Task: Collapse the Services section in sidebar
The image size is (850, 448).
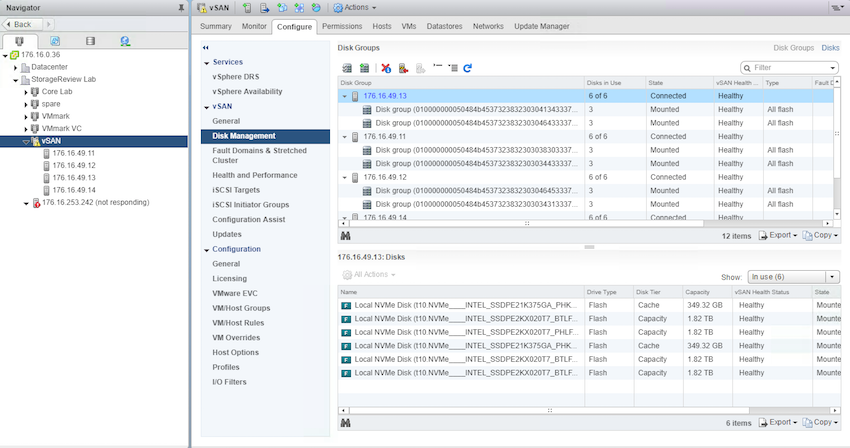Action: [207, 63]
